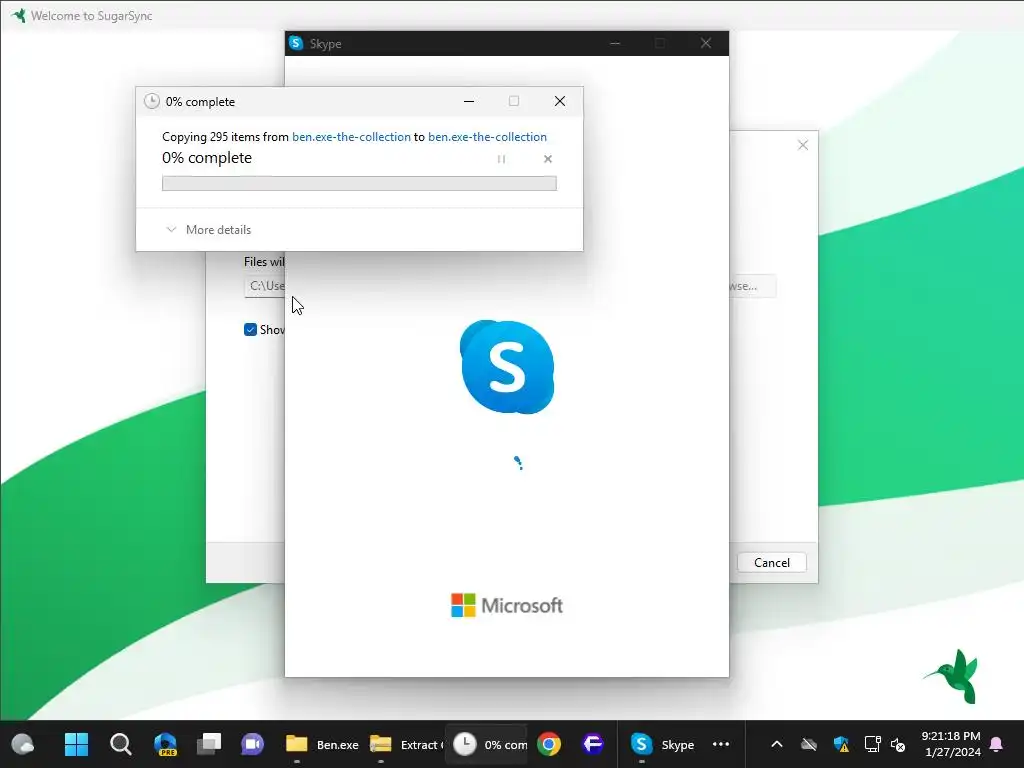Click the SugarSync hummingbird logo in title
The image size is (1024, 768).
pyautogui.click(x=19, y=15)
